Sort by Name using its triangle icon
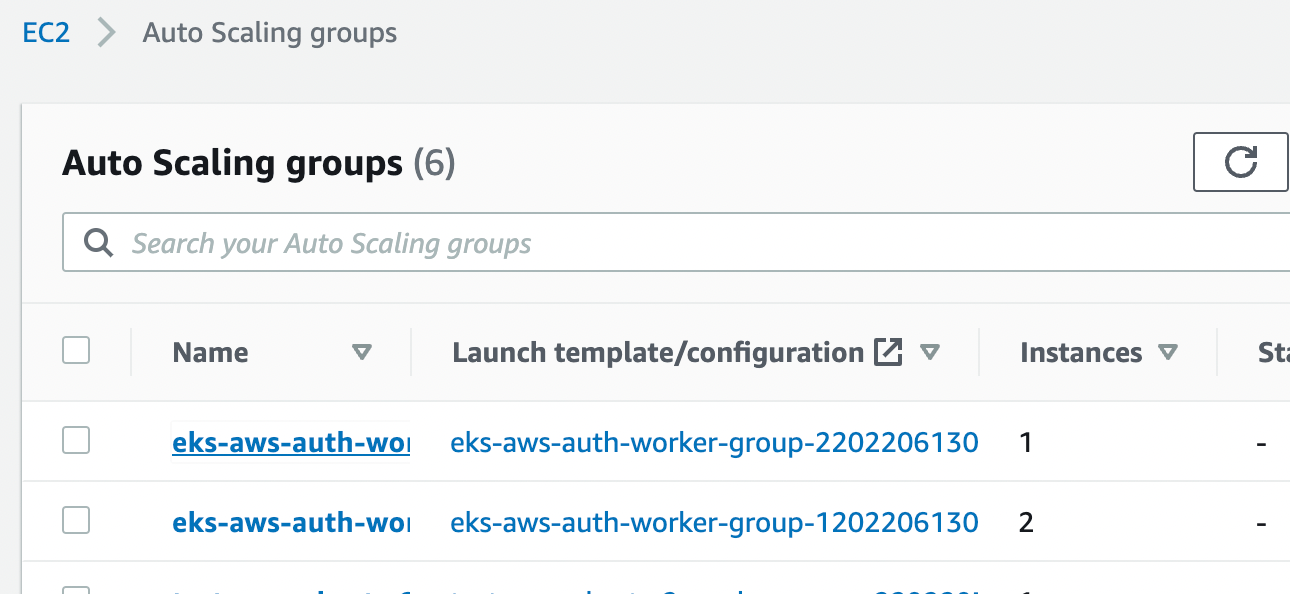The width and height of the screenshot is (1290, 594). (362, 353)
